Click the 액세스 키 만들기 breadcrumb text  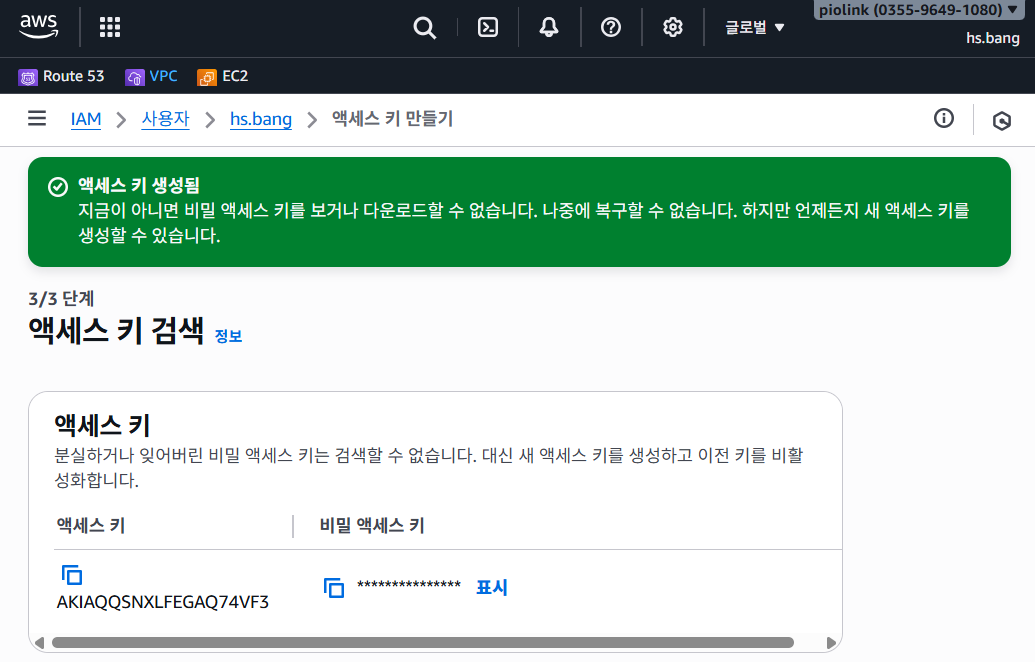[392, 119]
